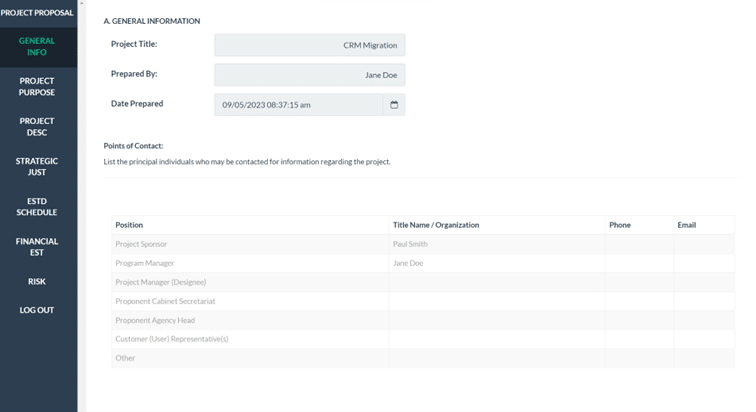Click the Customer (User) Representative(s) position cell

coord(249,339)
